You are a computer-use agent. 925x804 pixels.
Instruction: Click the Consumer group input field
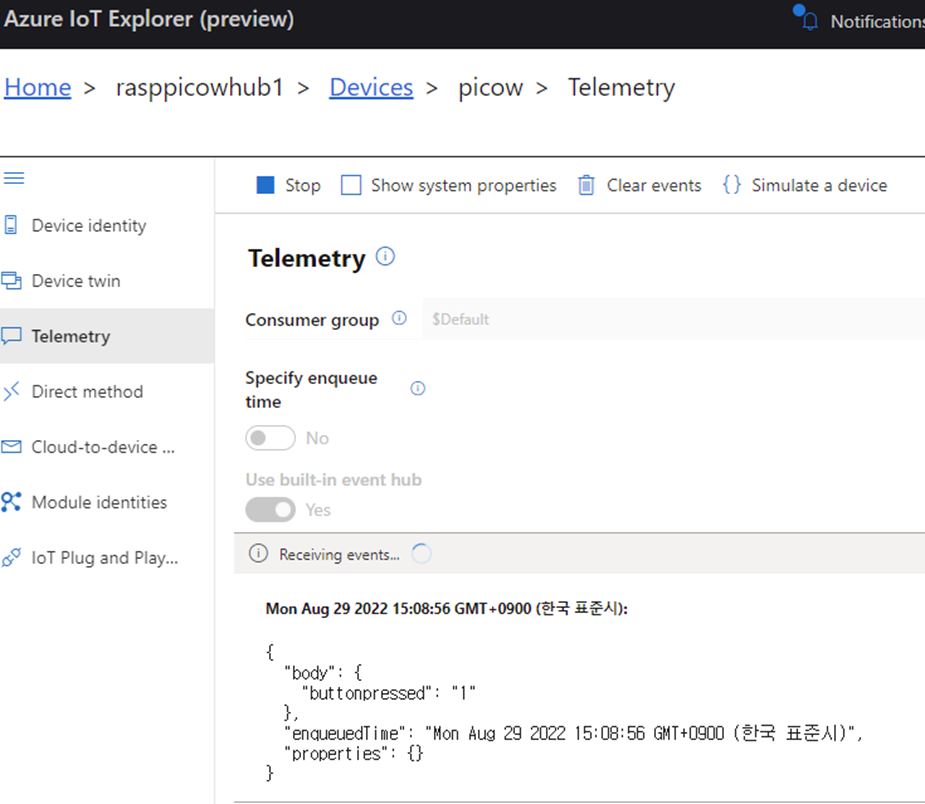670,320
